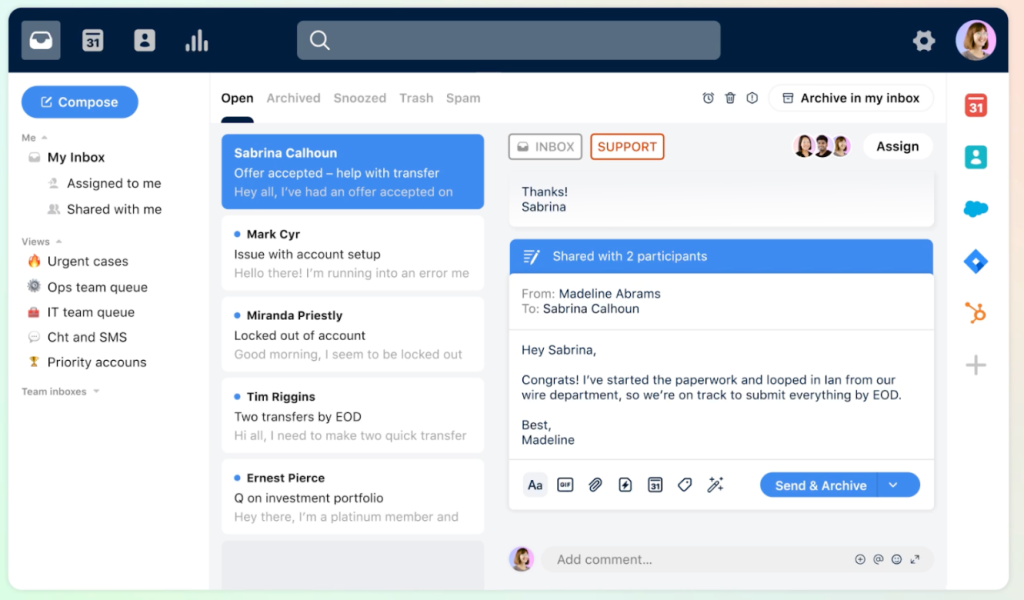Set a snooze with the alarm clock icon
The width and height of the screenshot is (1024, 600).
708,97
